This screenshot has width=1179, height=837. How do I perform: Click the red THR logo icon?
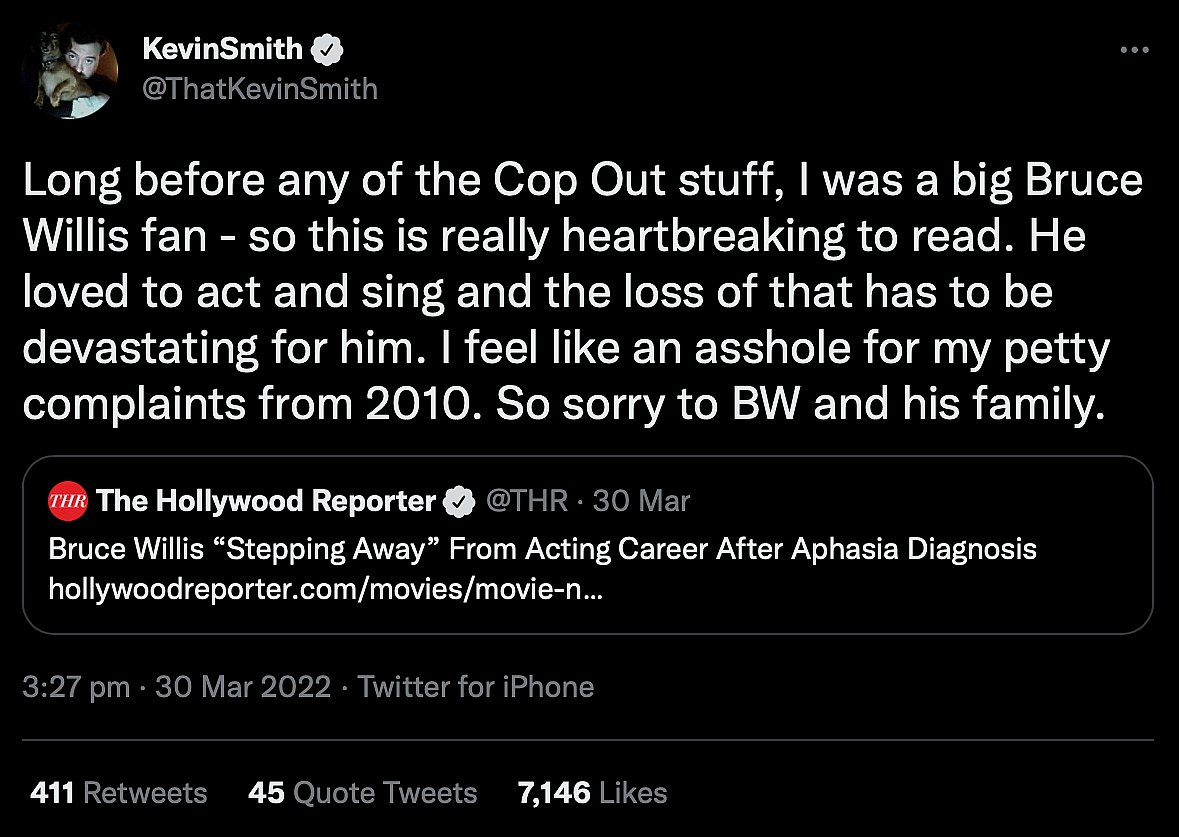click(x=68, y=500)
